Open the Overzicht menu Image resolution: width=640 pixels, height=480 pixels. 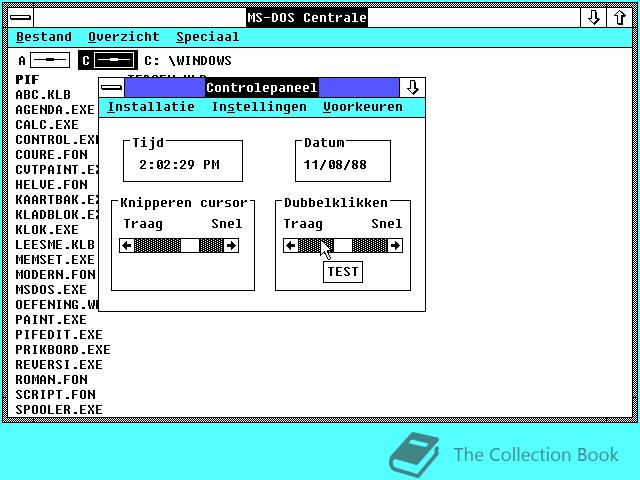point(124,37)
